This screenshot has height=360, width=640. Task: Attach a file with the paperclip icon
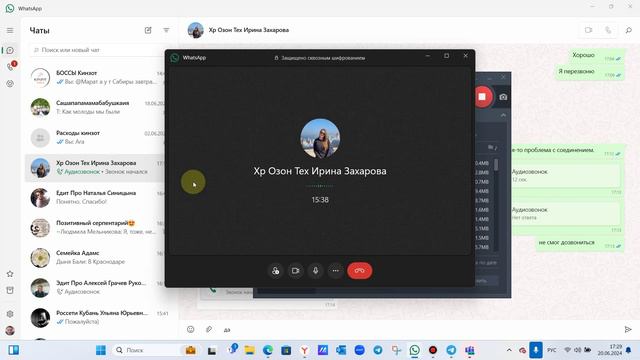(209, 329)
